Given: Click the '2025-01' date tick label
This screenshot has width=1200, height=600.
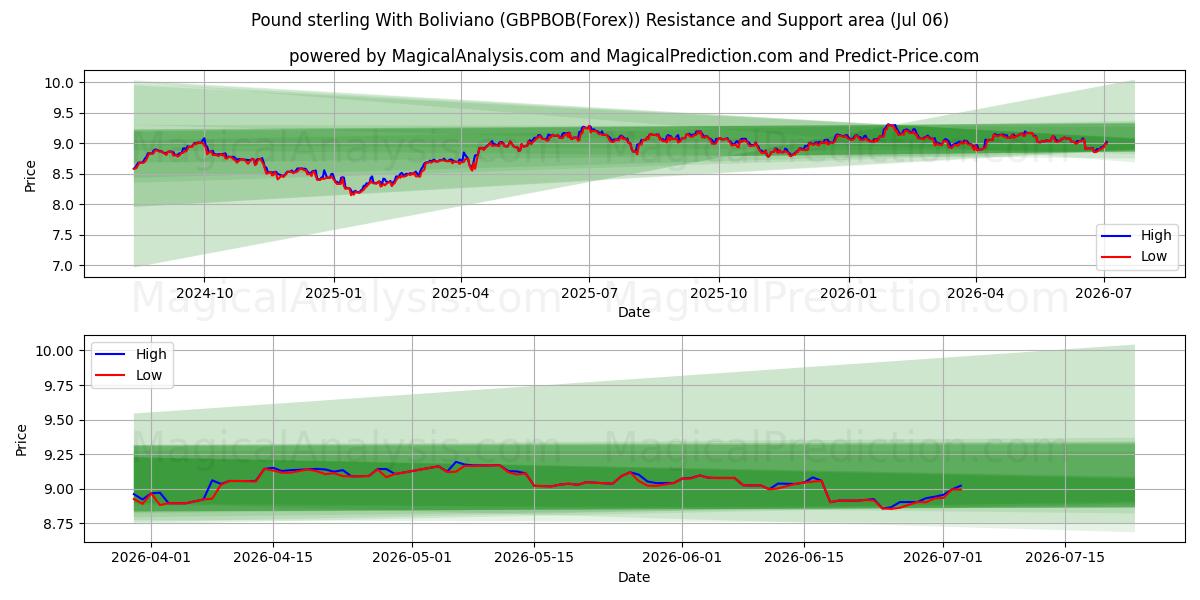Looking at the screenshot, I should point(333,293).
